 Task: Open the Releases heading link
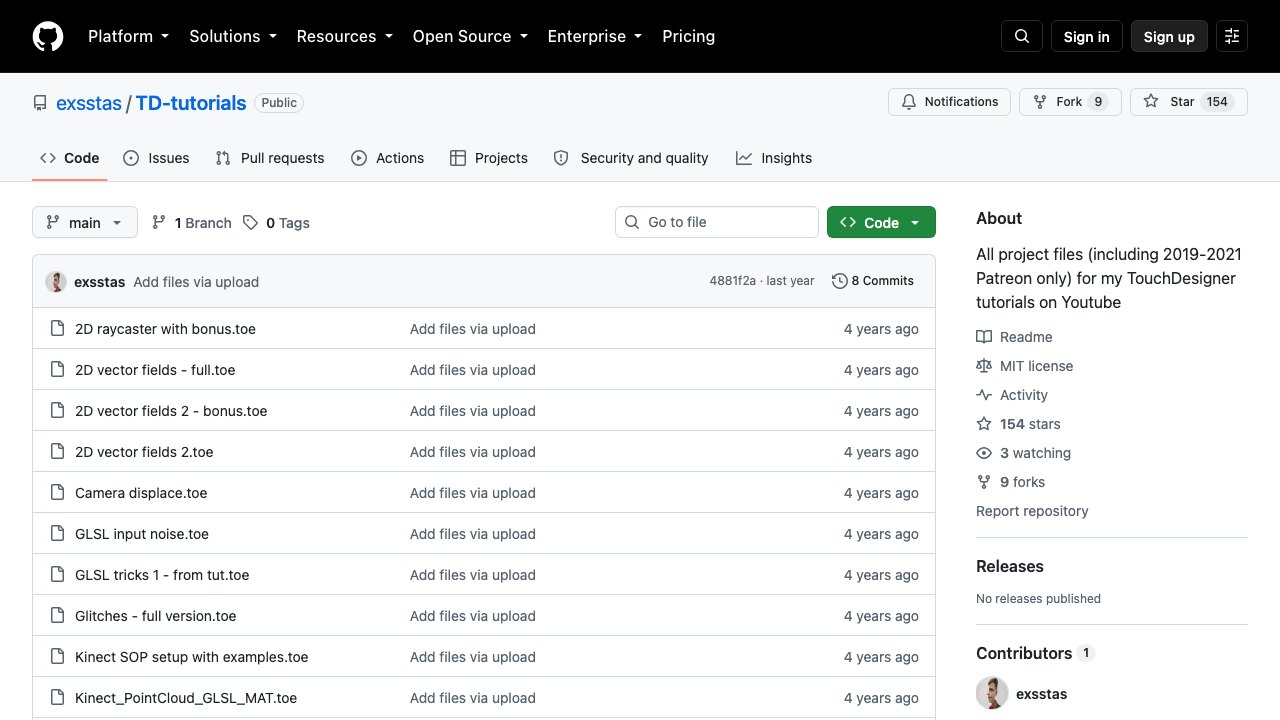(1010, 566)
